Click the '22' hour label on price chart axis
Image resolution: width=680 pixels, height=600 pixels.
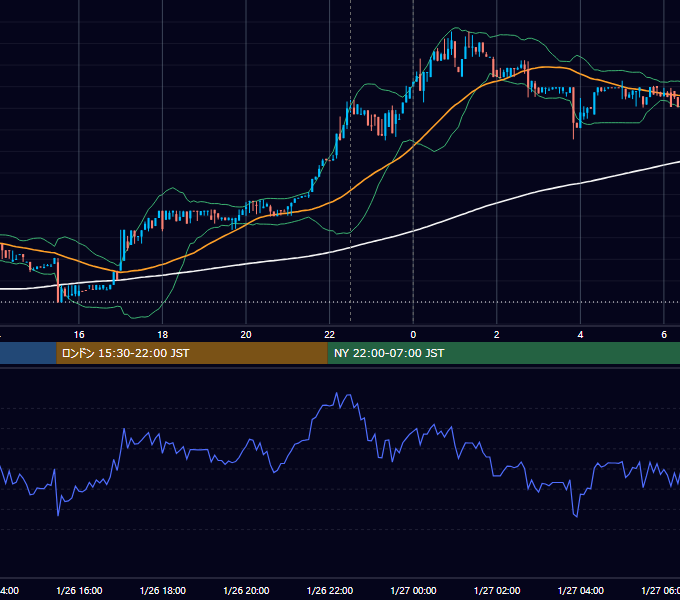point(330,335)
